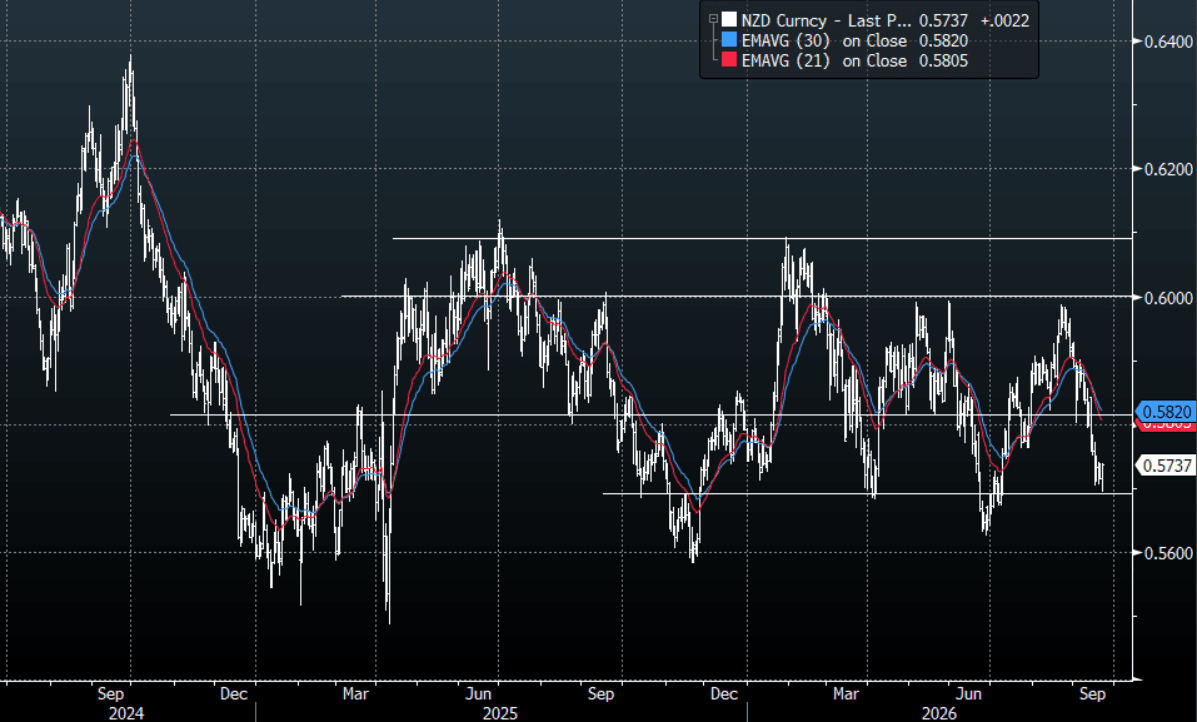The height and width of the screenshot is (722, 1197).
Task: Click the Jun 2026 month label
Action: coord(969,694)
